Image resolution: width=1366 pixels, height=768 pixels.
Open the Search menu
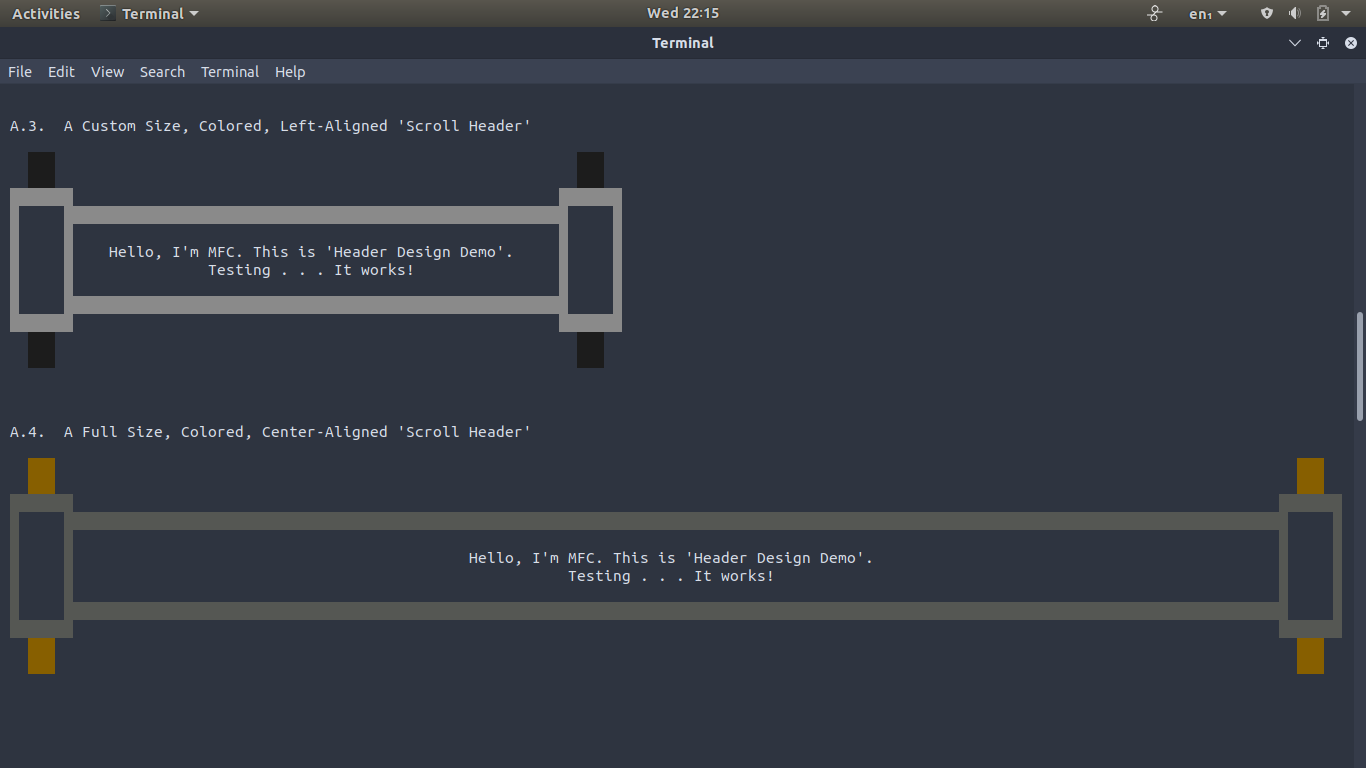coord(162,71)
